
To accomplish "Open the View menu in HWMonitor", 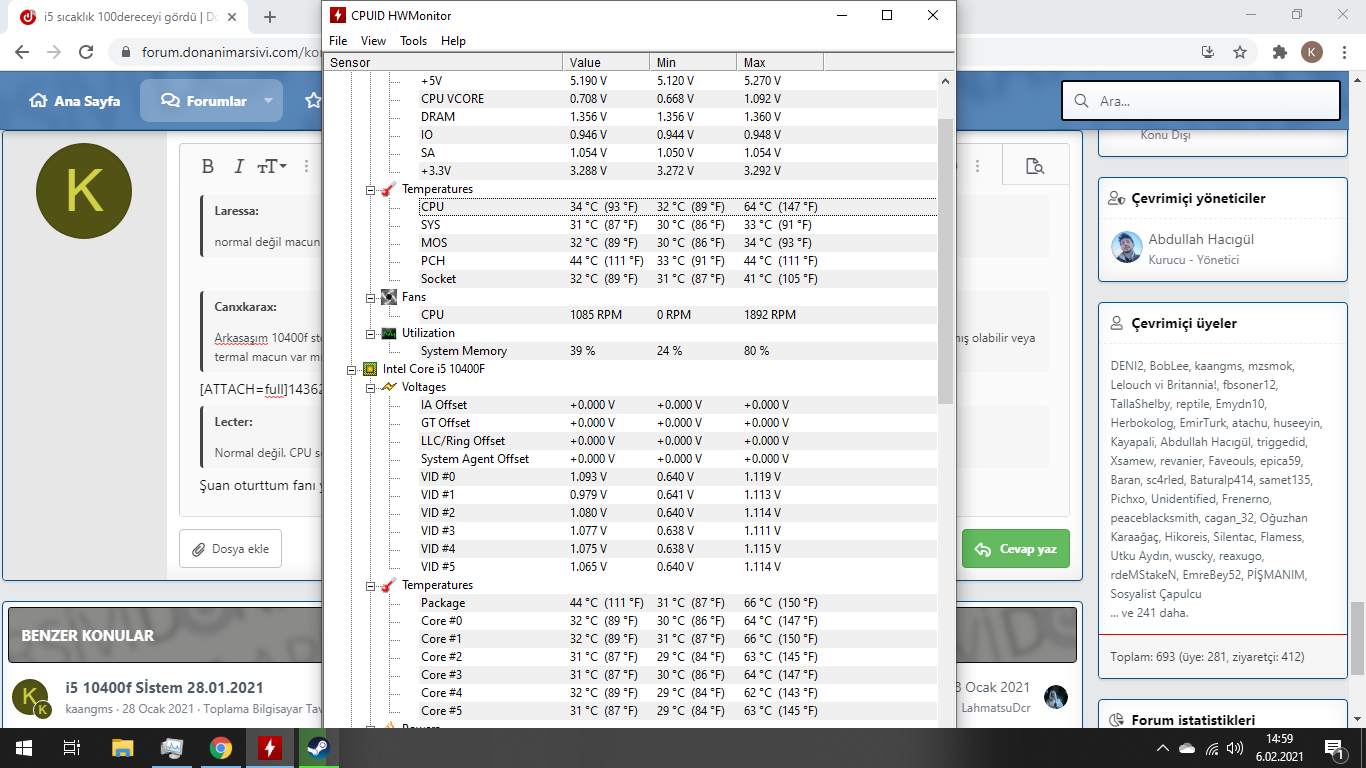I will 373,41.
